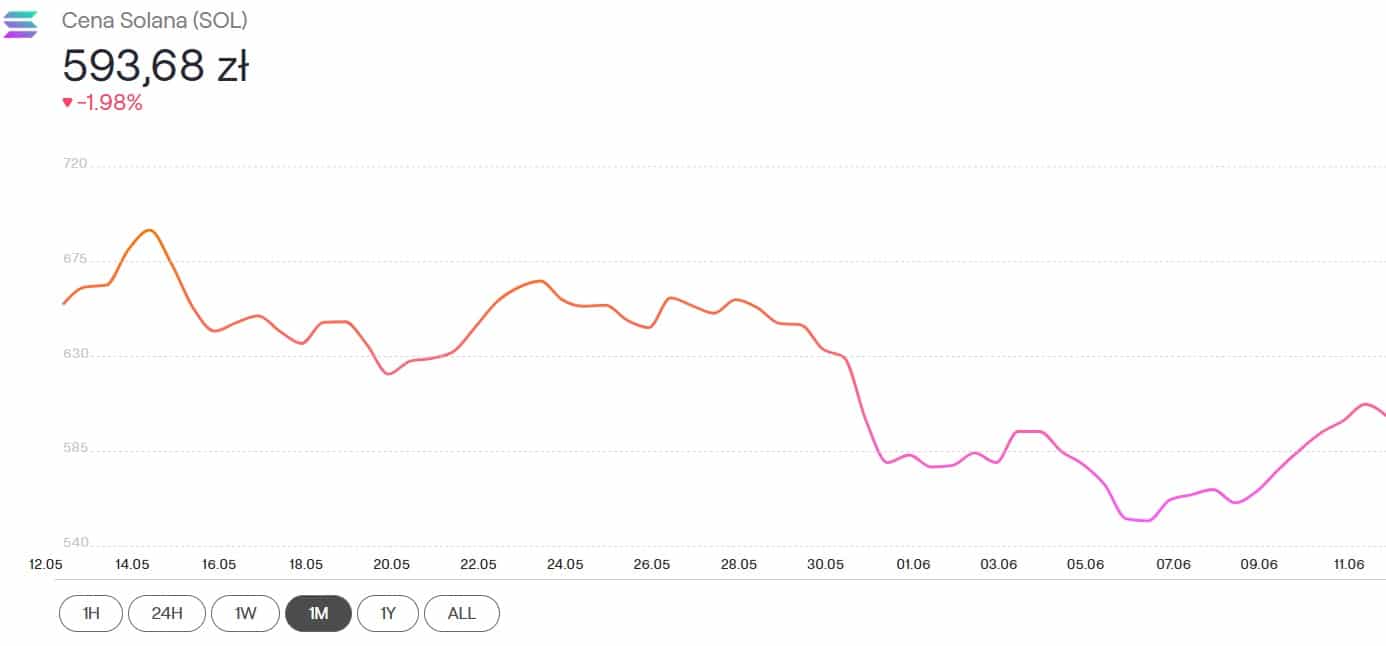Click the active 1M range button
This screenshot has height=646, width=1386.
coord(318,613)
